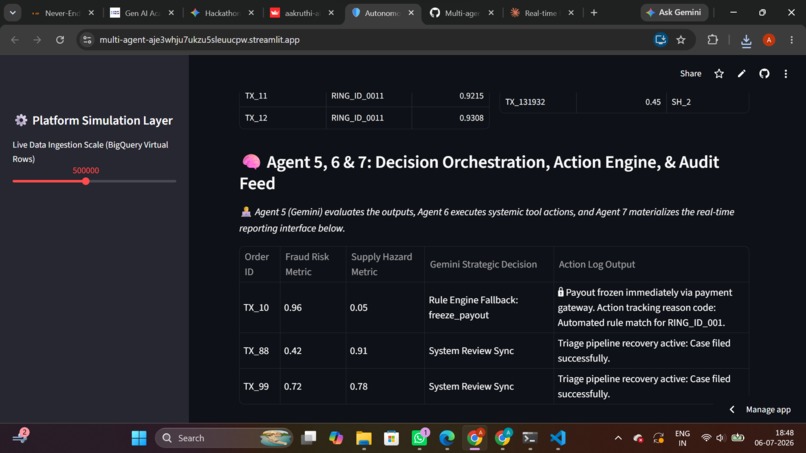Viewport: 806px width, 453px height.
Task: Open browser Downloads icon
Action: [x=746, y=40]
